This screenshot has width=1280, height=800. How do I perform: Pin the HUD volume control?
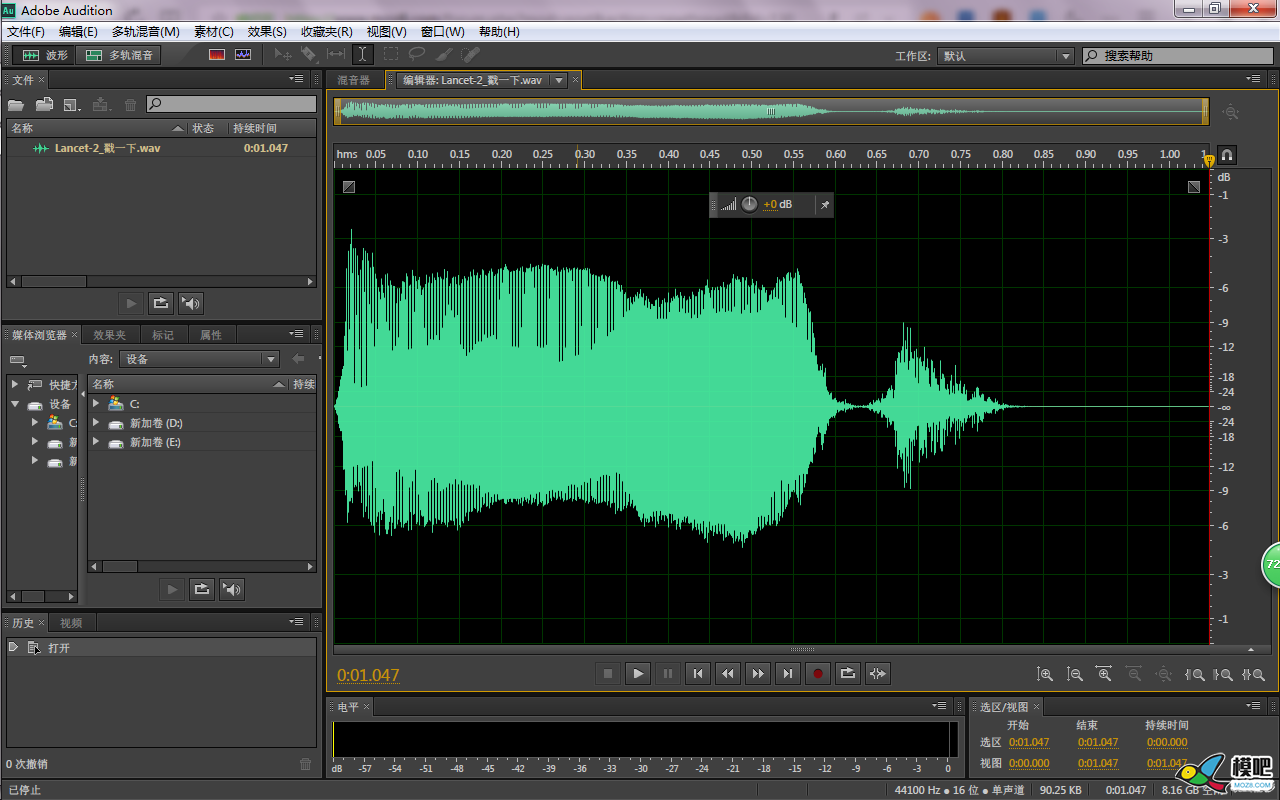coord(825,204)
